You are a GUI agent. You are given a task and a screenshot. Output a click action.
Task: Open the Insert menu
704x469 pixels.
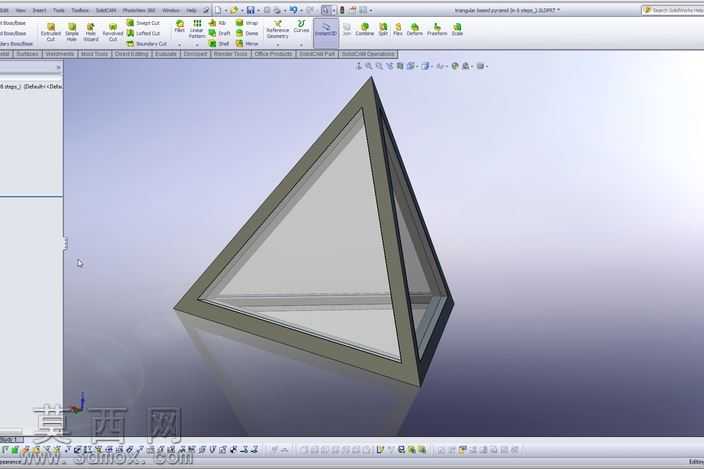[x=39, y=10]
